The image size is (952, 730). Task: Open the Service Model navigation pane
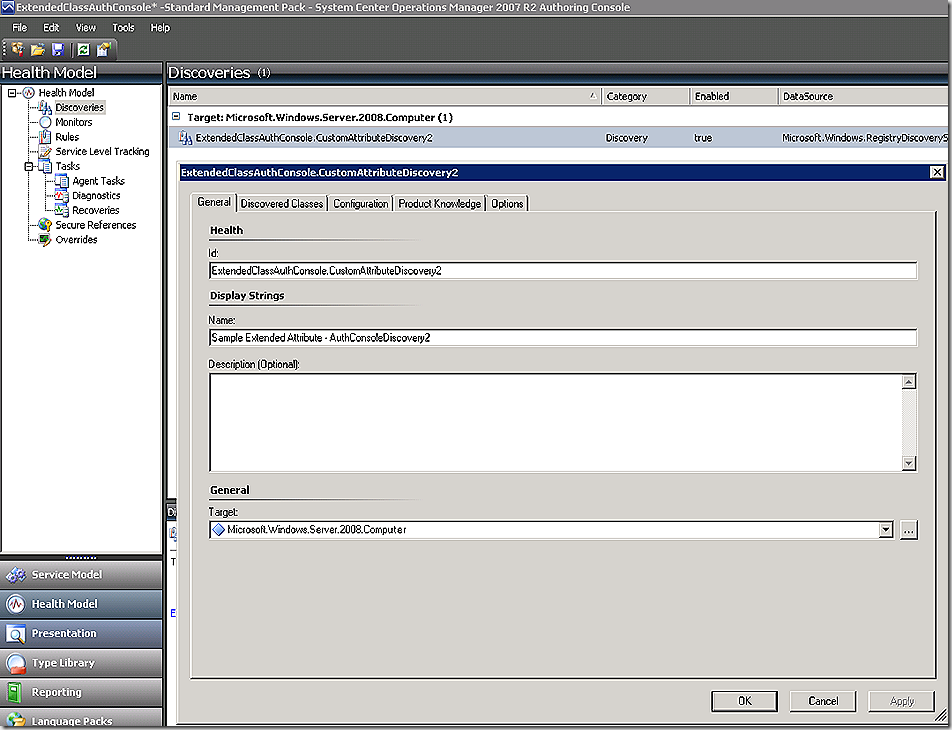(x=81, y=575)
